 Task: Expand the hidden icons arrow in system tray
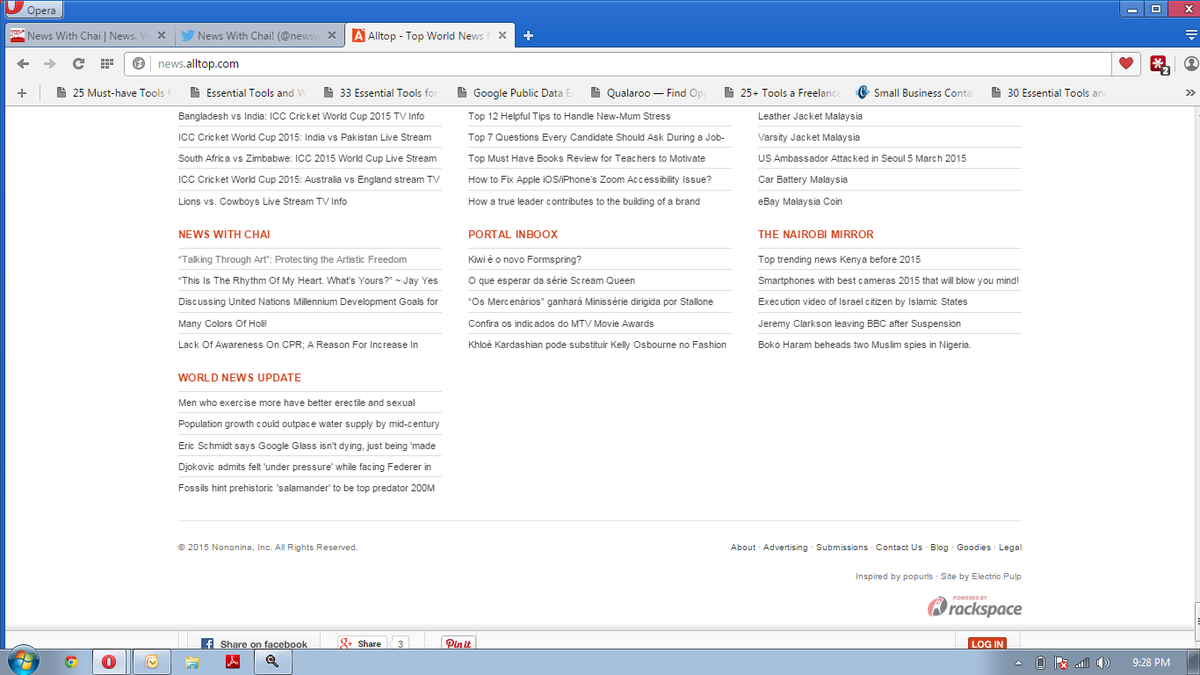pyautogui.click(x=1019, y=661)
